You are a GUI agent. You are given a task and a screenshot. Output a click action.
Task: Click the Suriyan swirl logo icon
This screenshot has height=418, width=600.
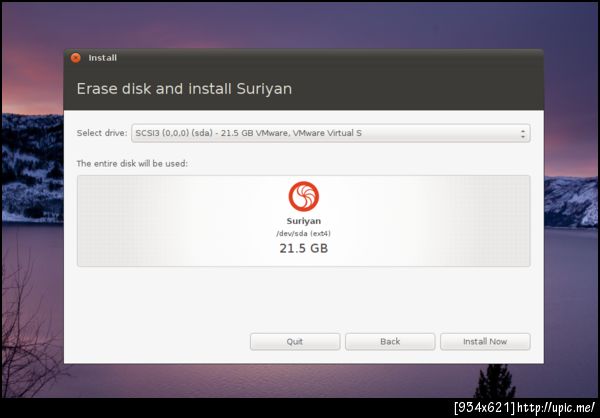tap(303, 196)
